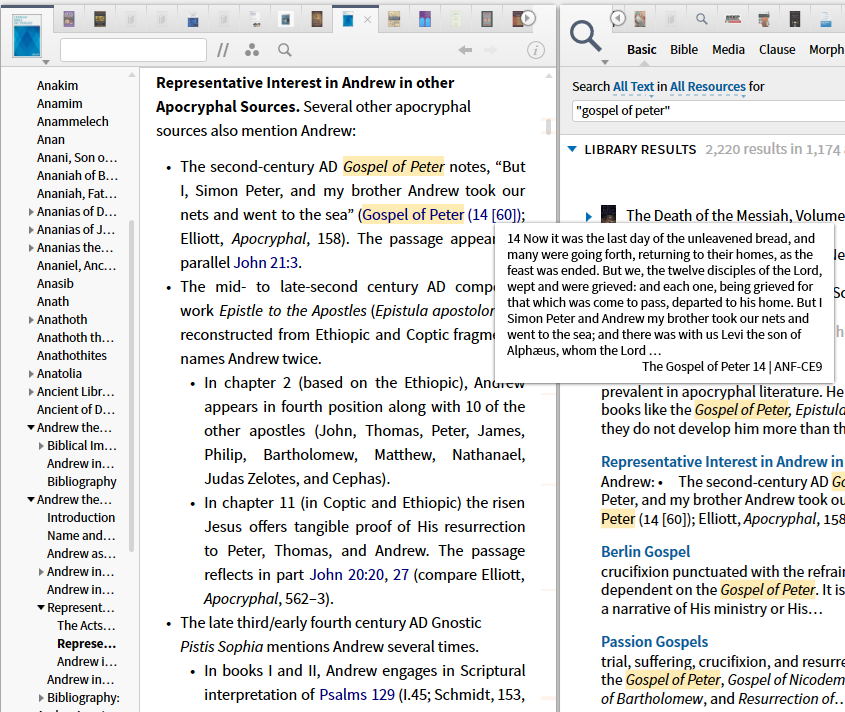Screen dimensions: 845x712
Task: Open the John 20:20 reference link
Action: click(x=347, y=575)
